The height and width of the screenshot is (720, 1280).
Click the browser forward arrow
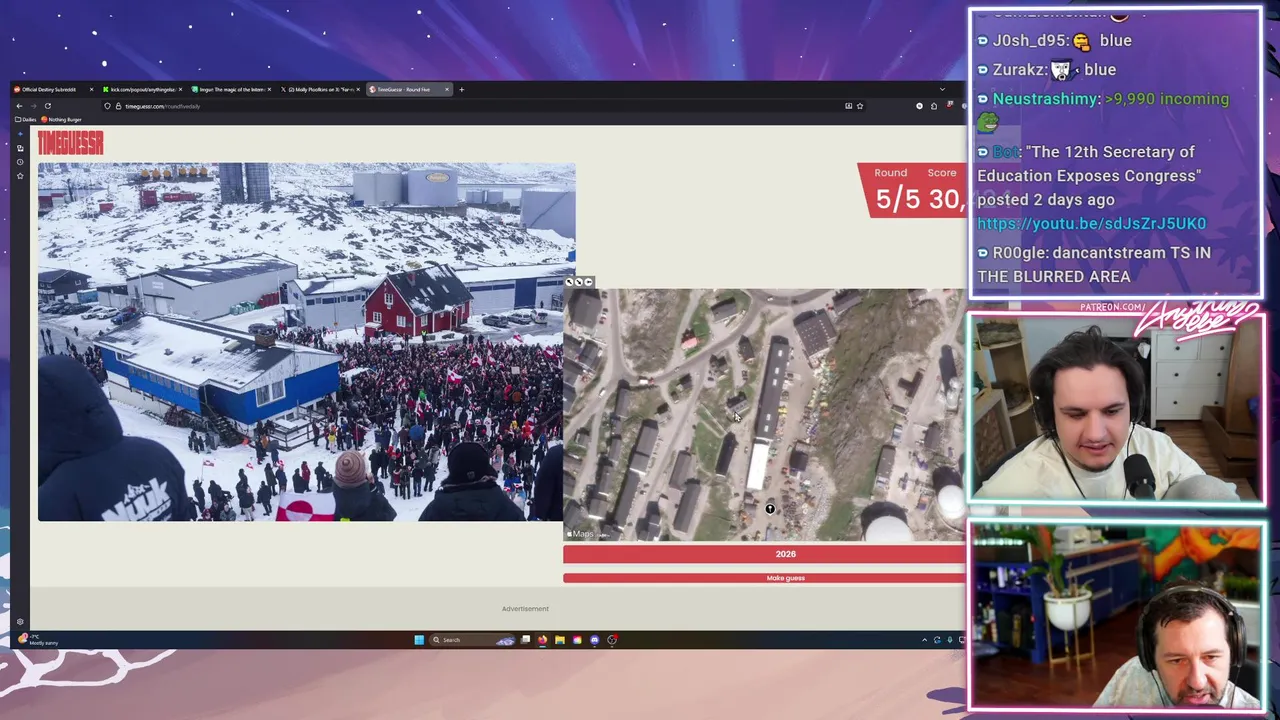click(x=33, y=106)
